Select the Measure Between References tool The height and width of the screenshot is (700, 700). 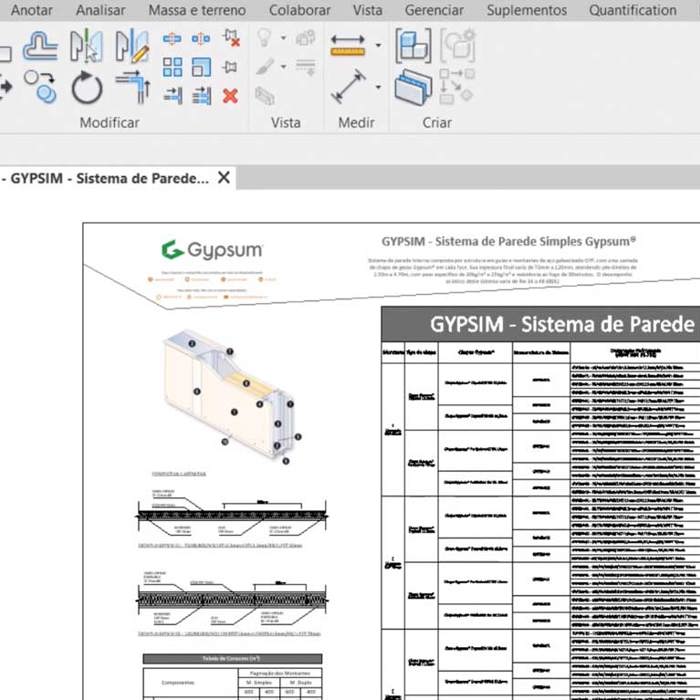(x=348, y=46)
